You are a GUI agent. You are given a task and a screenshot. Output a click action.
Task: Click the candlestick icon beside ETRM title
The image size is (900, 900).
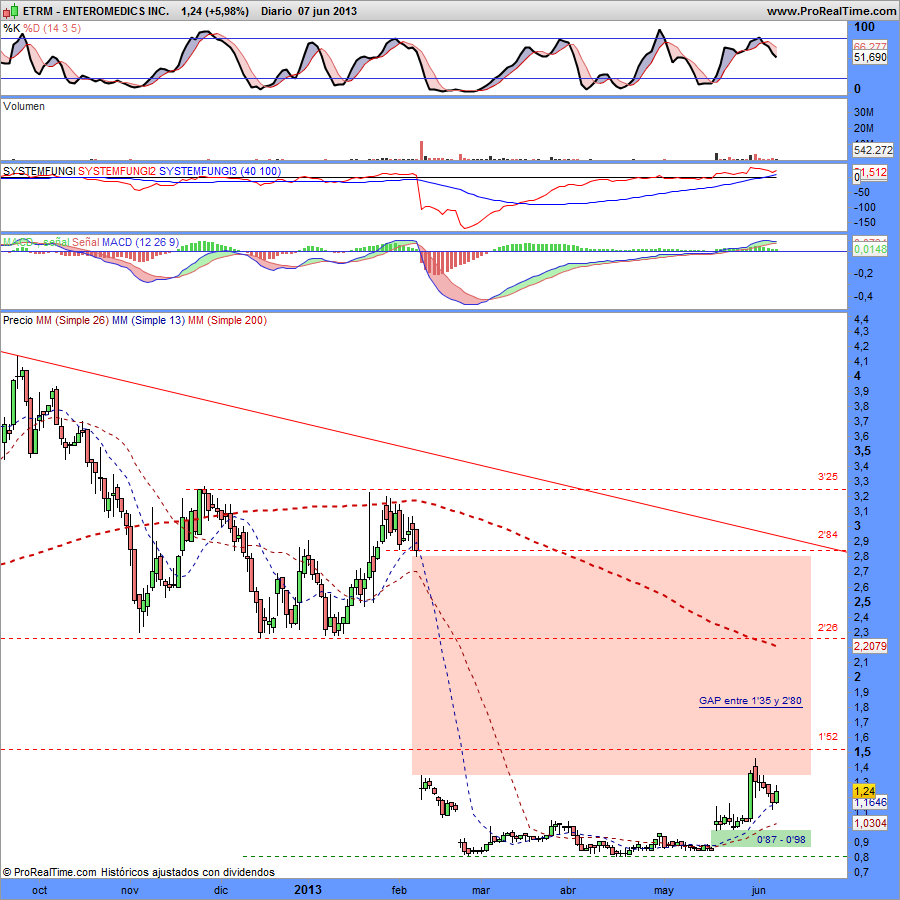coord(10,10)
